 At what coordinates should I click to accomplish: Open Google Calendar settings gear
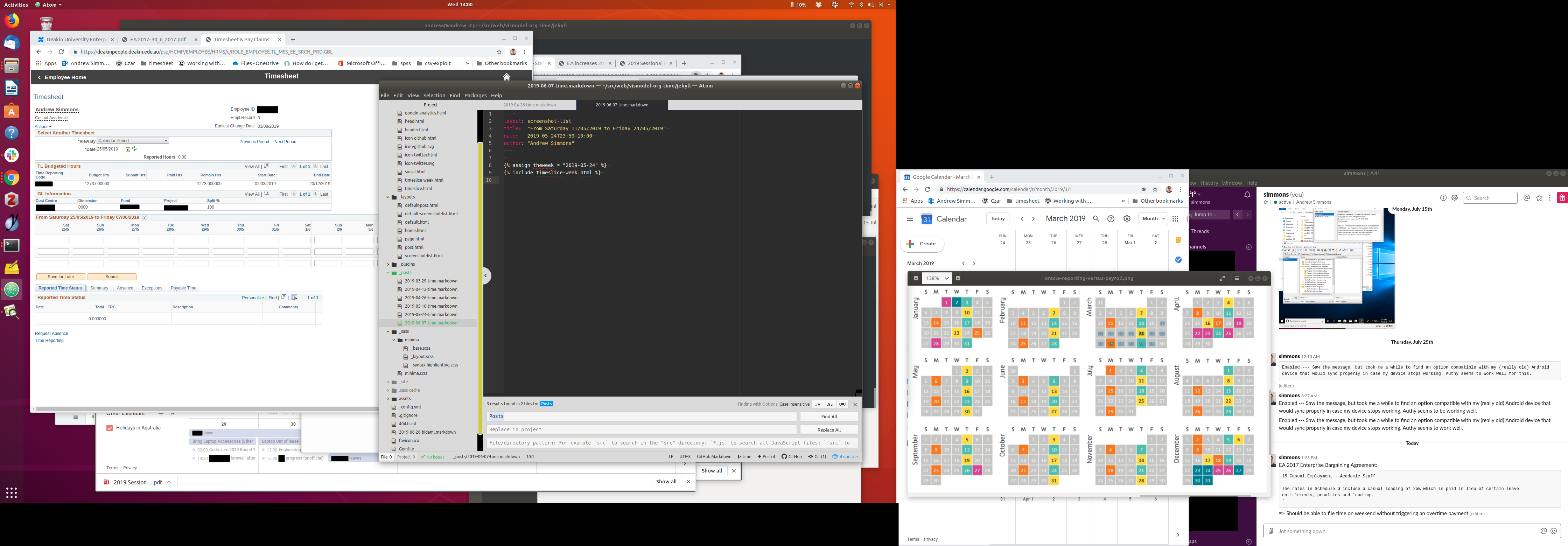(1127, 219)
